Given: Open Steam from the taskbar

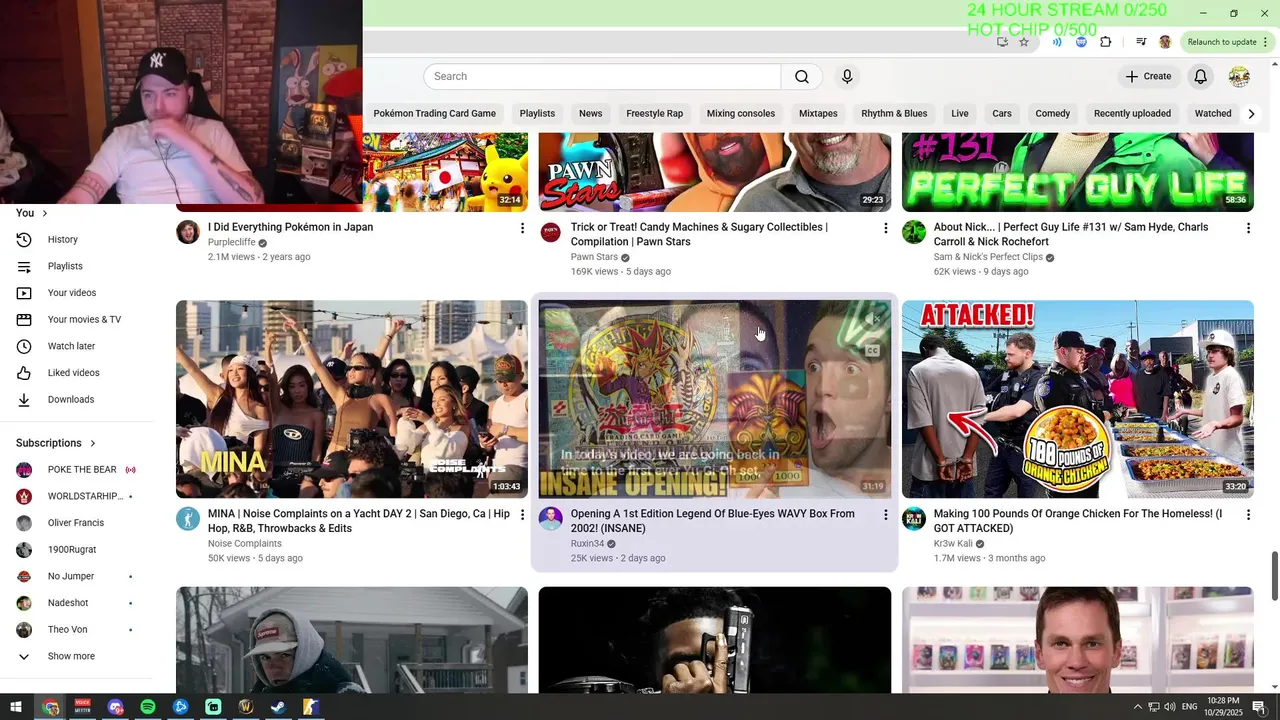Looking at the screenshot, I should (278, 707).
